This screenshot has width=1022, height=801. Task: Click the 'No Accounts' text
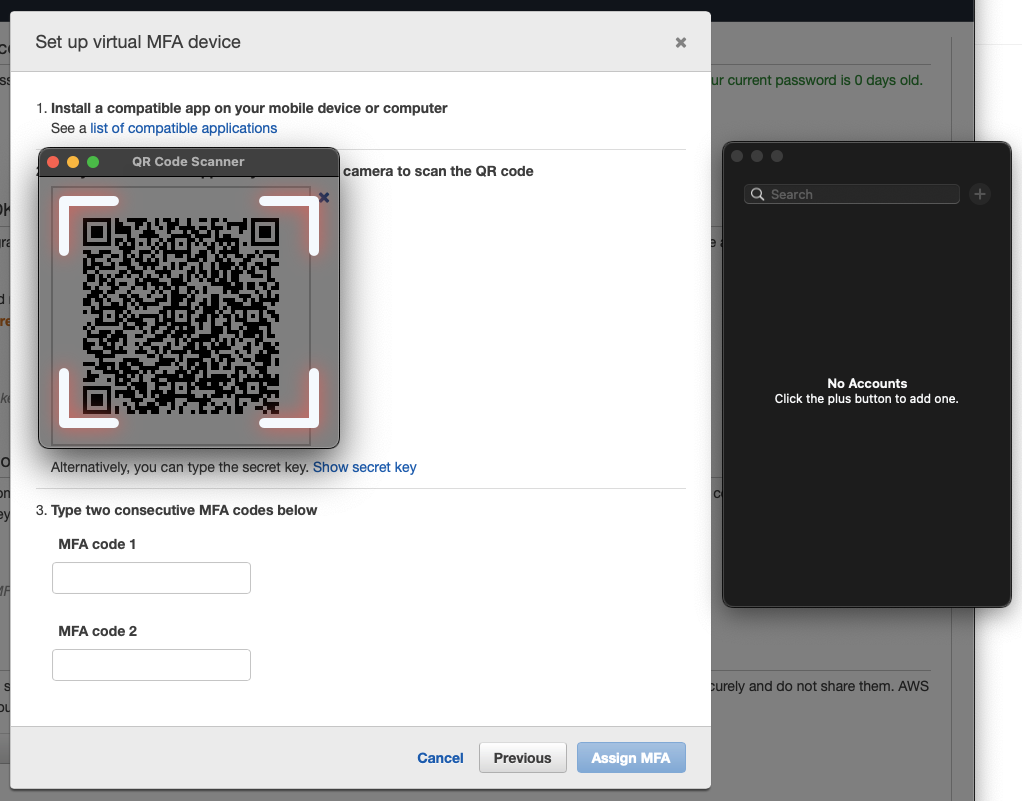867,383
